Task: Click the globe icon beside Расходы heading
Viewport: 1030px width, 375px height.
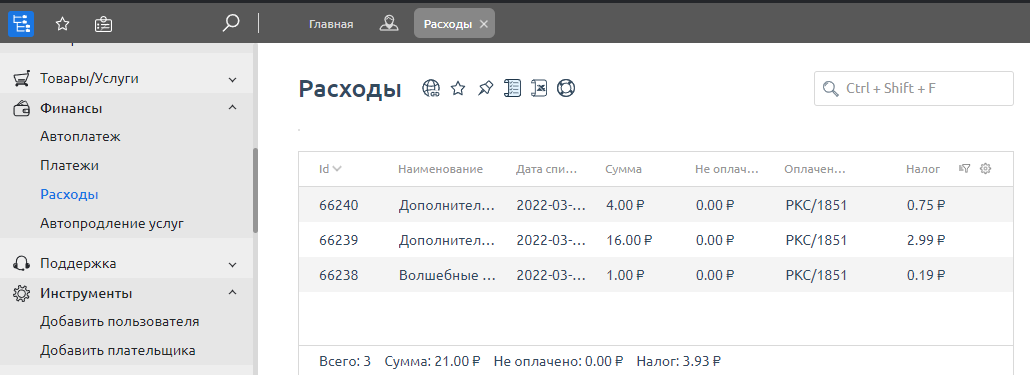Action: [431, 88]
